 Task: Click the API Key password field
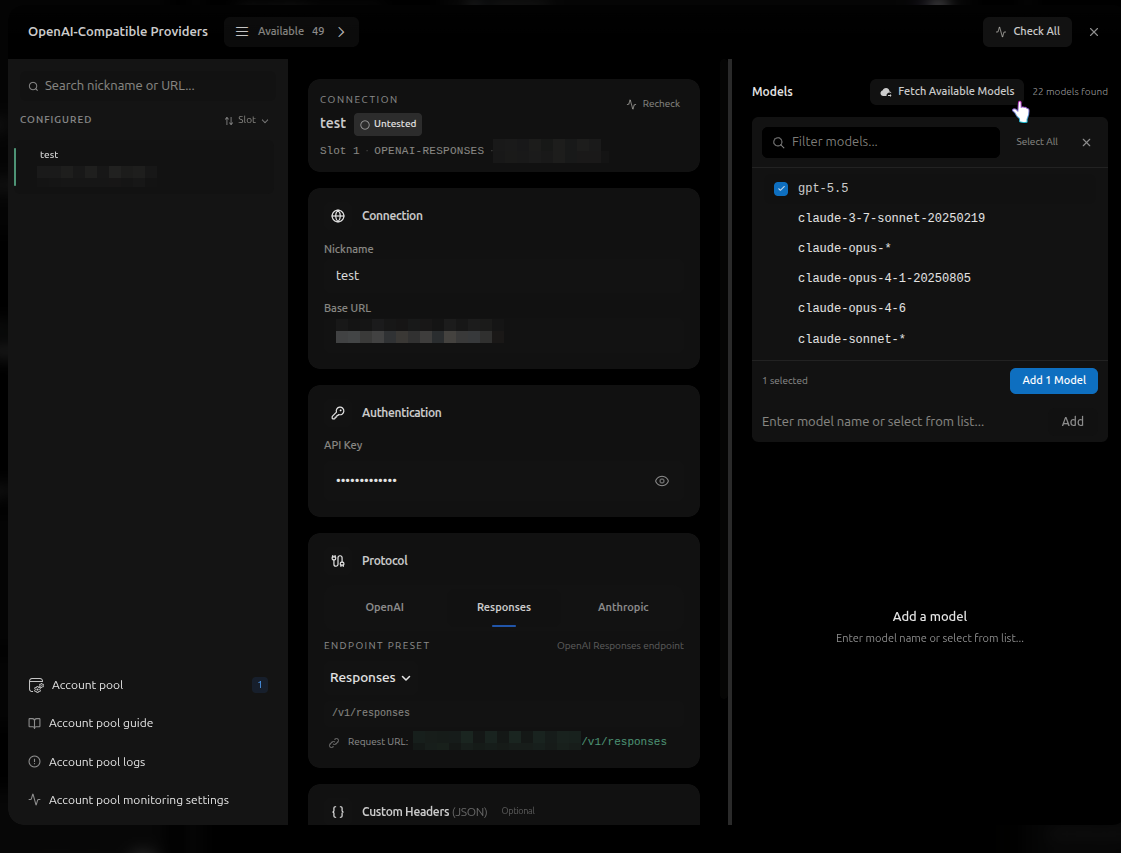point(503,480)
